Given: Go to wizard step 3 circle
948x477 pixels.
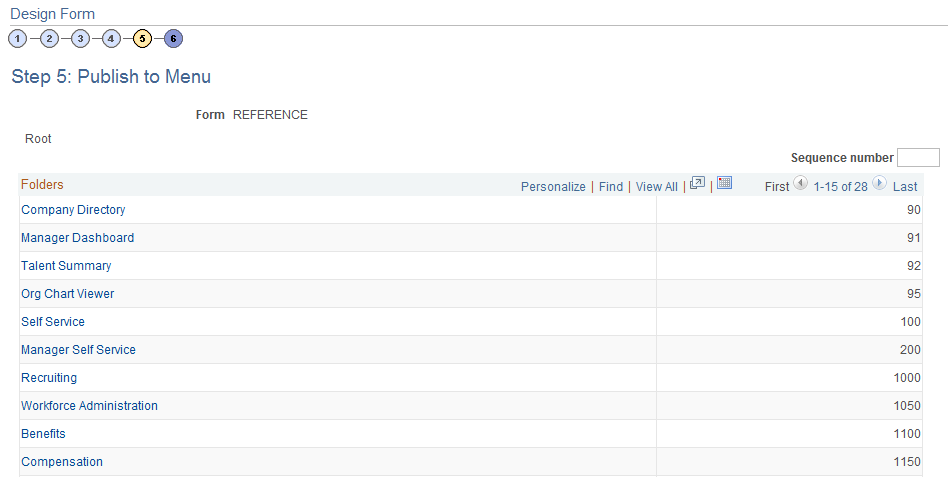Looking at the screenshot, I should tap(80, 39).
